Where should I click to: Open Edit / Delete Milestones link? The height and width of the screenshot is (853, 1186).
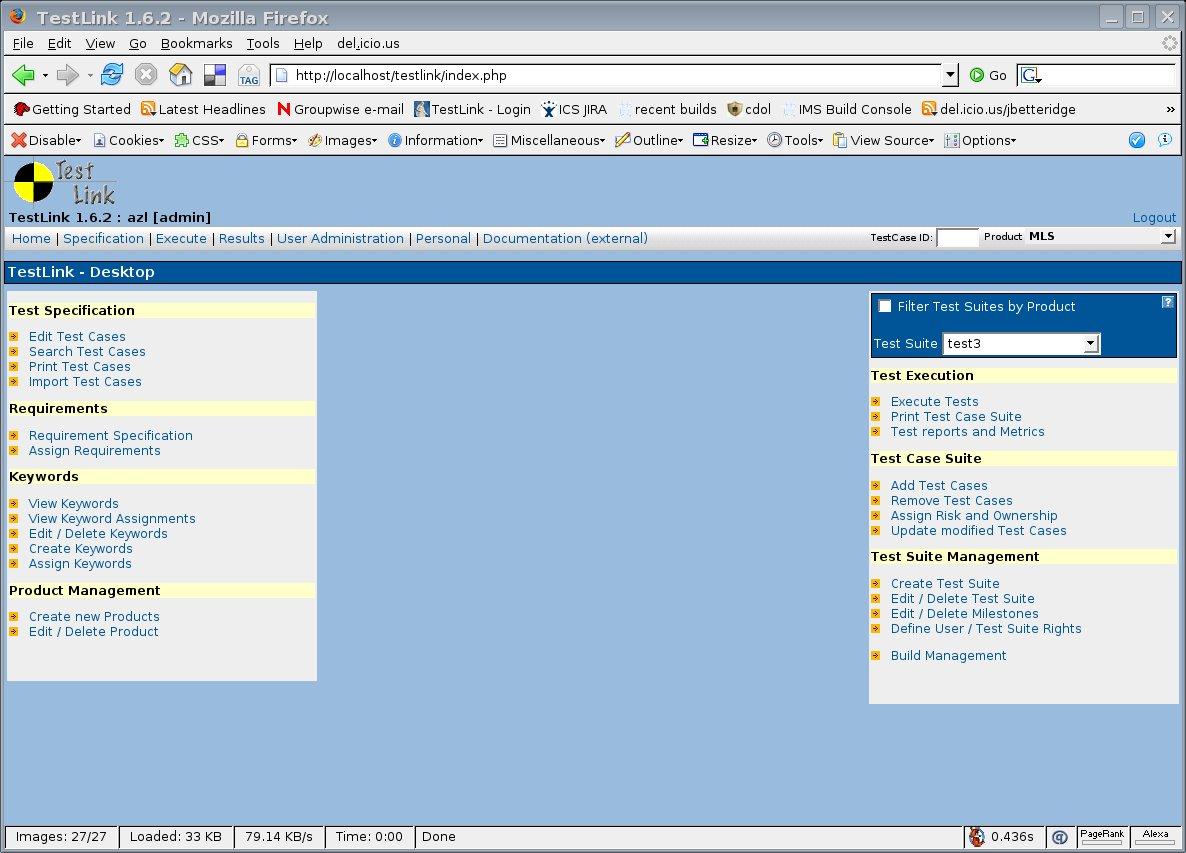(964, 613)
